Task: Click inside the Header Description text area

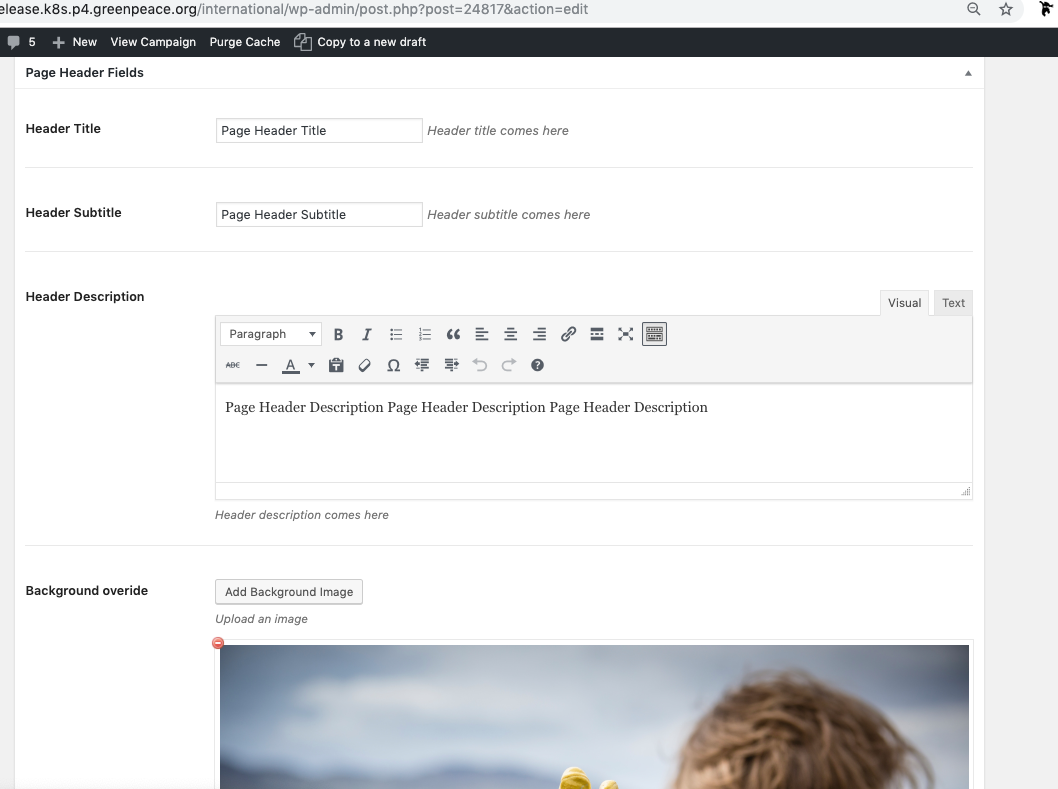Action: (594, 433)
